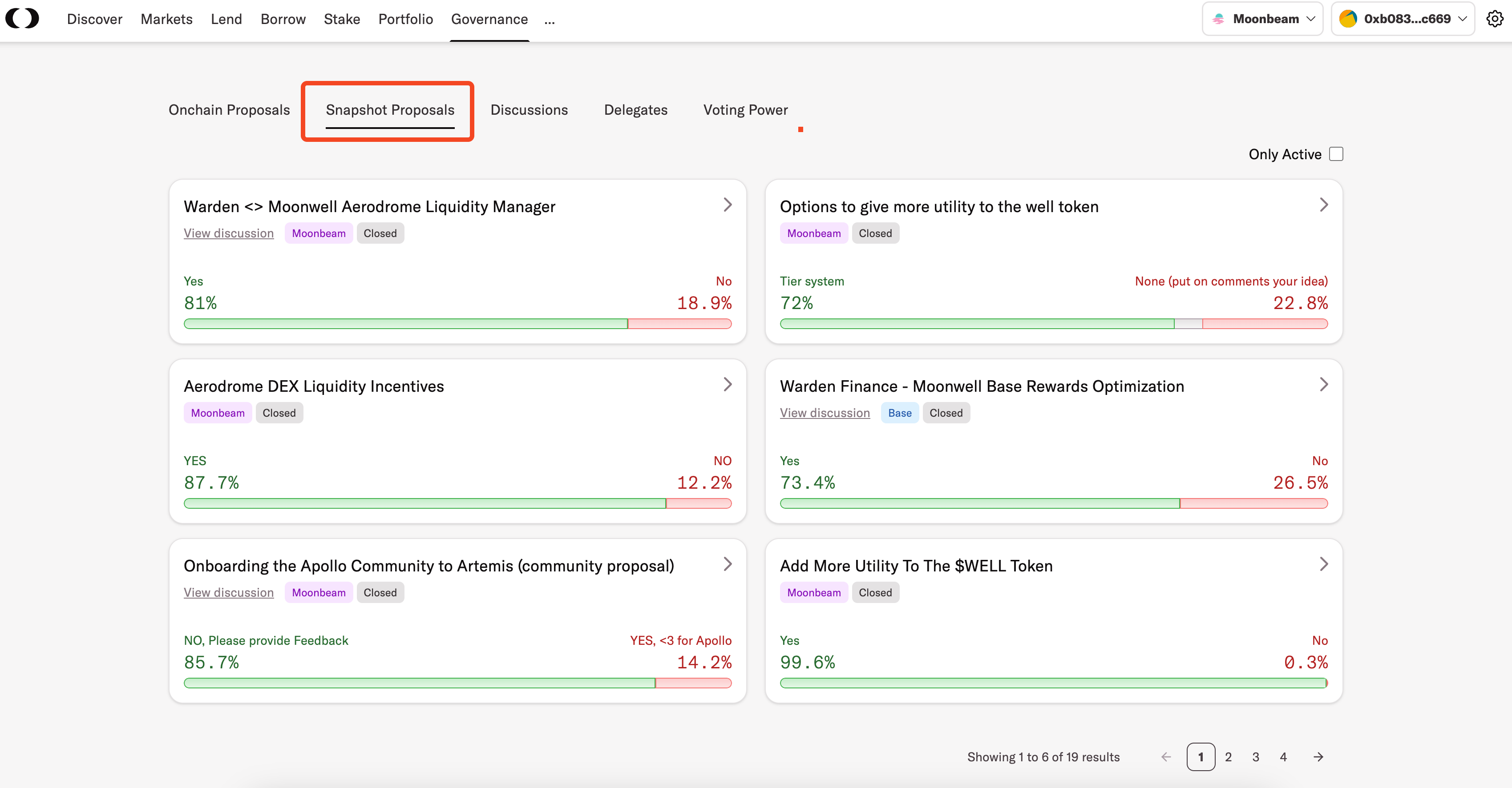Viewport: 1512px width, 788px height.
Task: Select the Voting Power tab
Action: tap(745, 110)
